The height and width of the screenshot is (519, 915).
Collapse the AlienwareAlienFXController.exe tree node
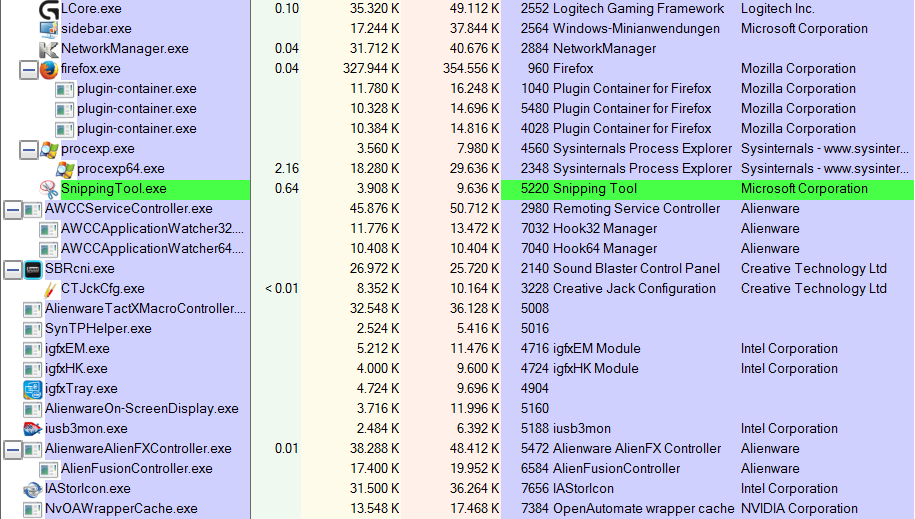click(12, 449)
